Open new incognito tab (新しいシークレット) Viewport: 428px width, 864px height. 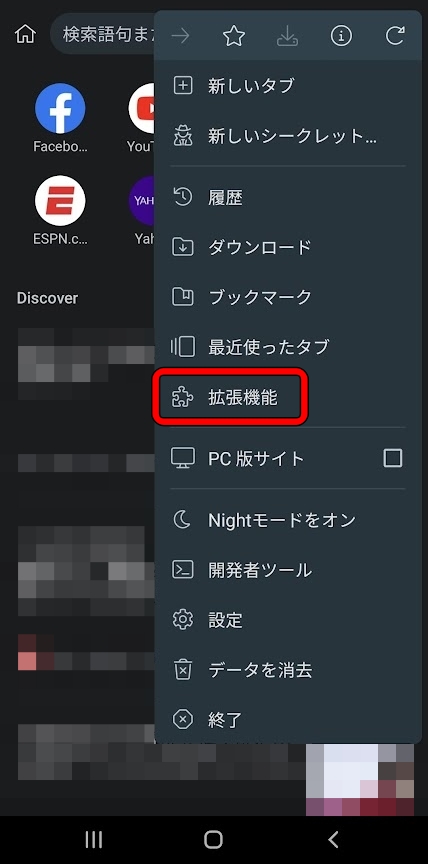(288, 136)
